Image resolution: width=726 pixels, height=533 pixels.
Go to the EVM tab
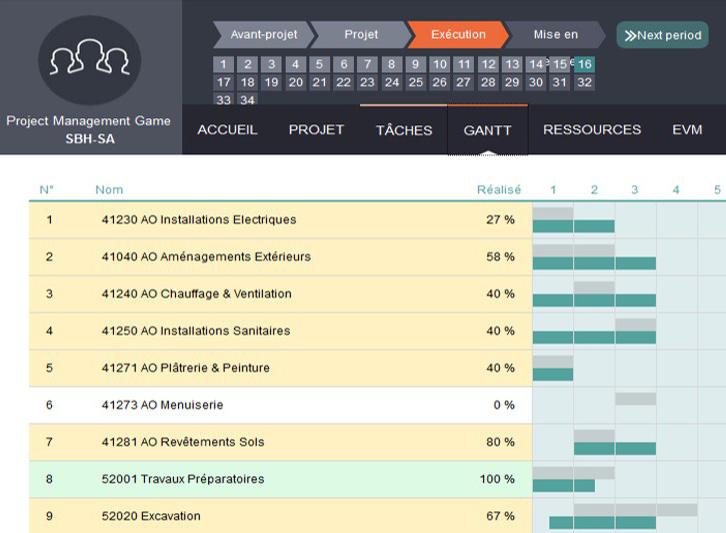(x=687, y=130)
